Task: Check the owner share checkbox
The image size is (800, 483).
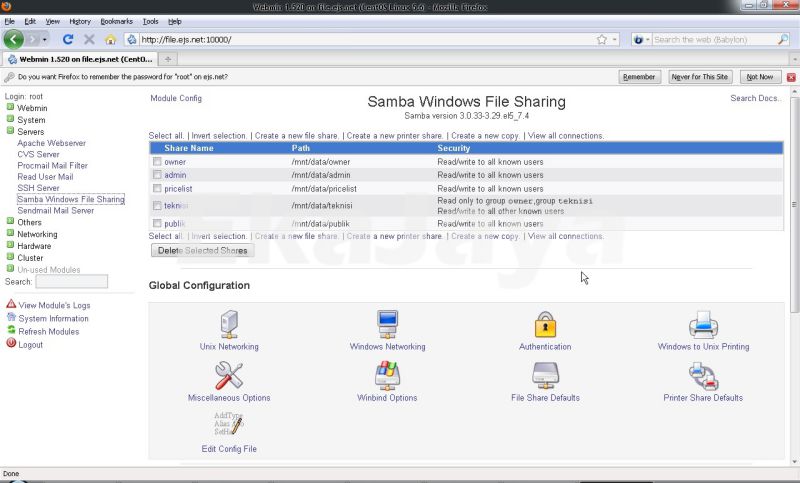Action: pos(157,161)
